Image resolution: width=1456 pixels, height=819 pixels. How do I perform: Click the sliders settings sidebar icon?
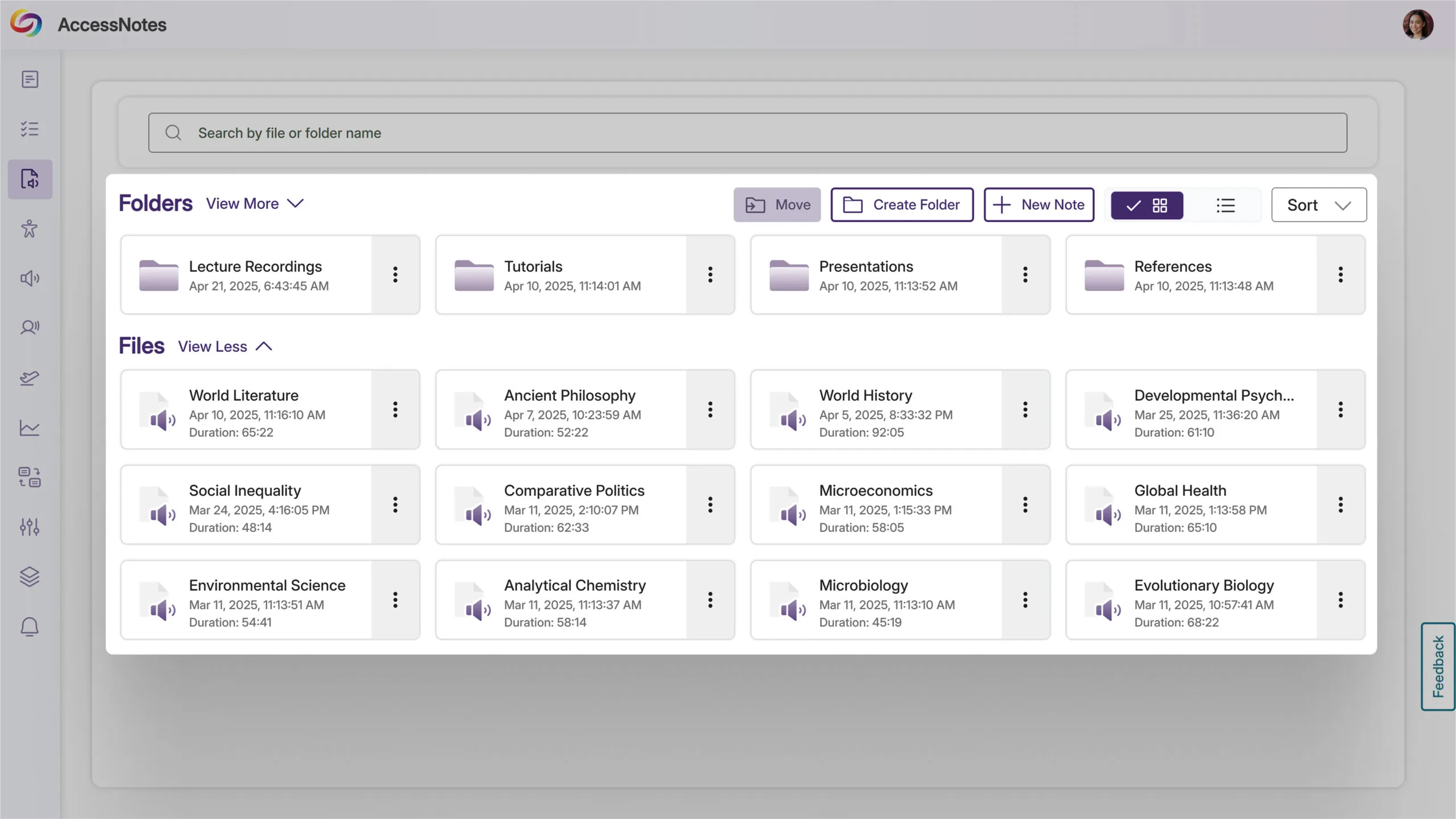(30, 527)
